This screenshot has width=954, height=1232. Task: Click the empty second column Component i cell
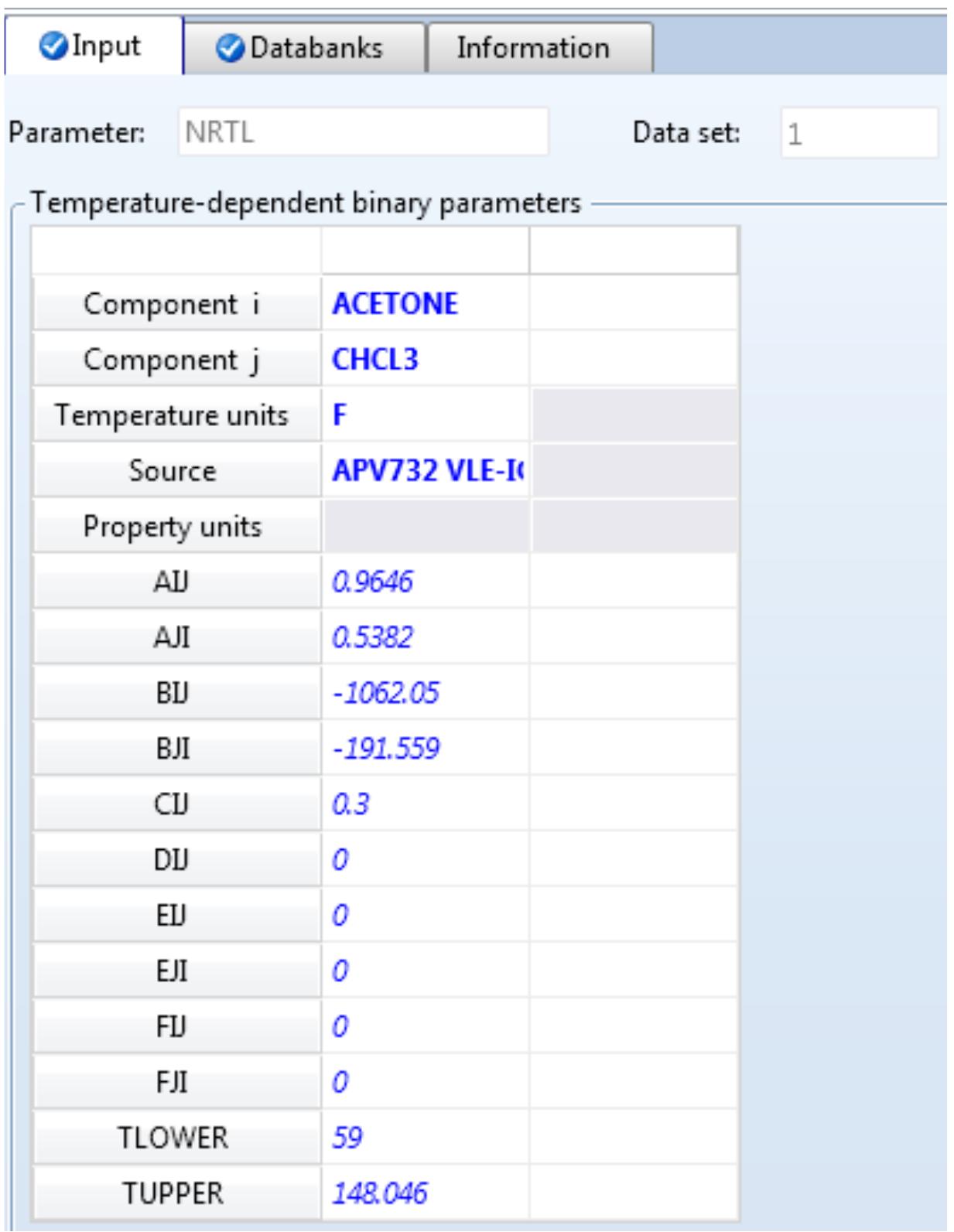click(x=634, y=304)
